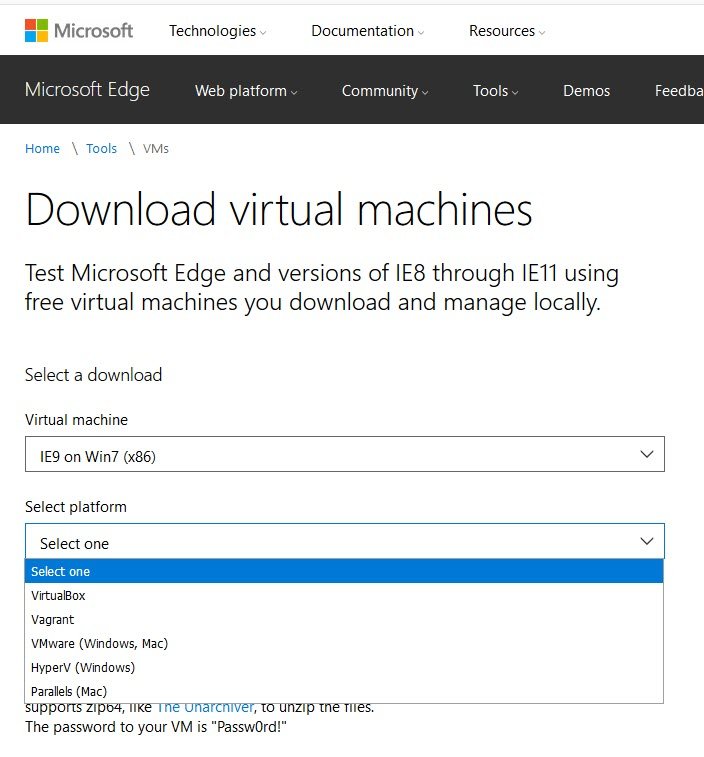Pick Vagrant from the platform list
Image resolution: width=704 pixels, height=757 pixels.
click(x=53, y=620)
